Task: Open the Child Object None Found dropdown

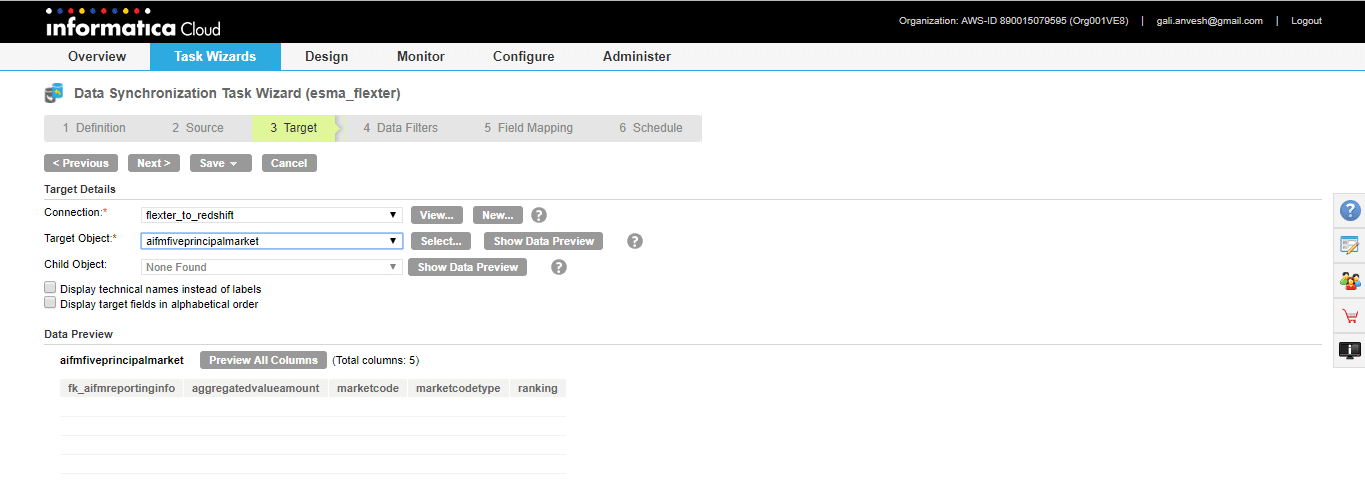Action: [x=272, y=267]
